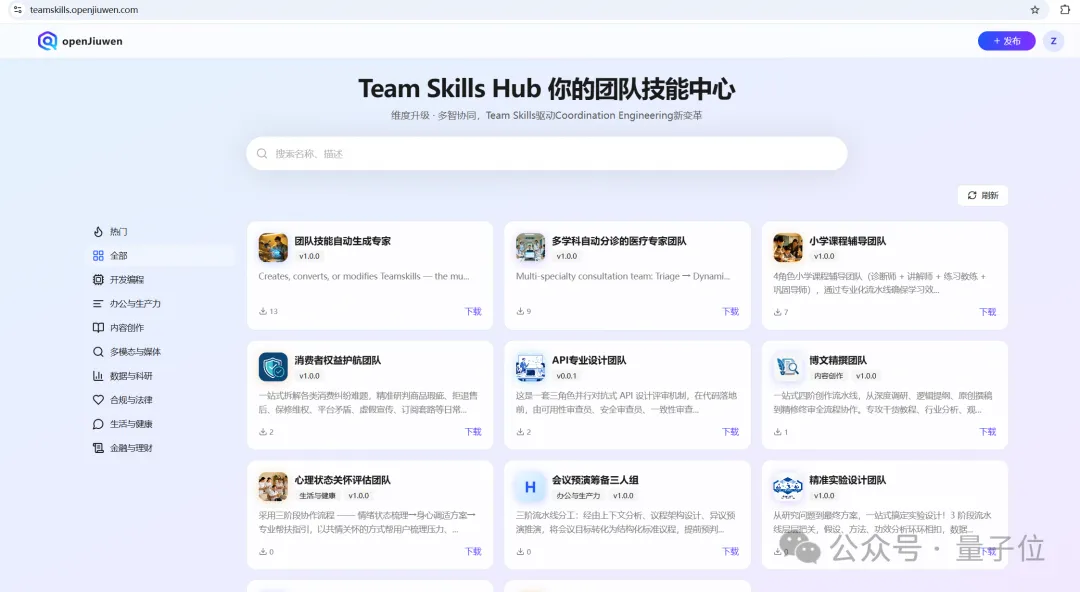Click the bookmark star in the address bar
The width and height of the screenshot is (1080, 592).
point(1035,9)
